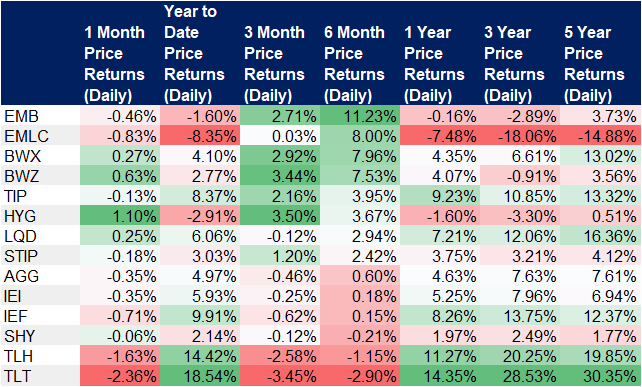This screenshot has width=642, height=387.
Task: Click the 11.23% cell for EMB
Action: (360, 116)
